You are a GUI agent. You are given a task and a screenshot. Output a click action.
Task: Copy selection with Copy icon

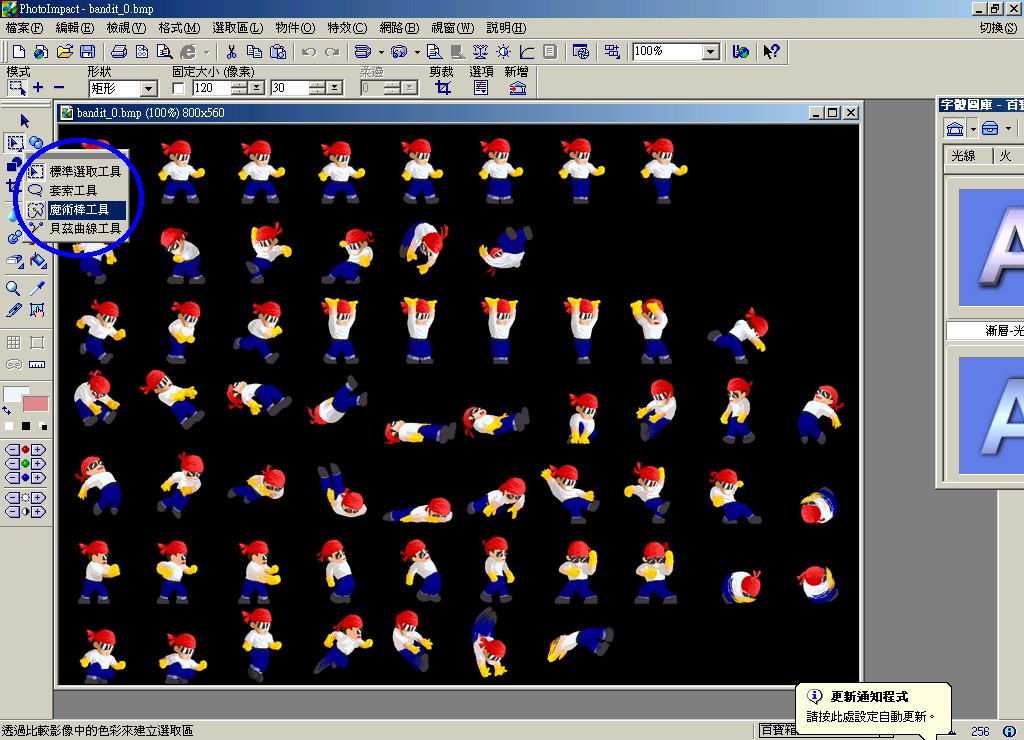coord(254,52)
